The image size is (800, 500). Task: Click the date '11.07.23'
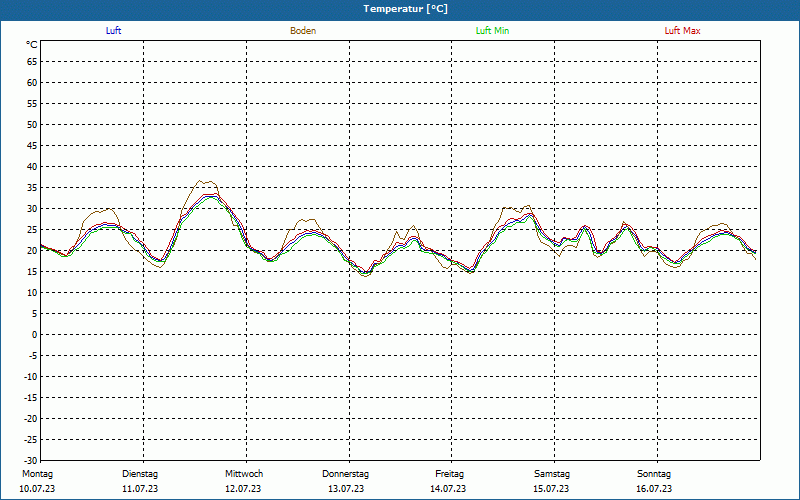(140, 489)
